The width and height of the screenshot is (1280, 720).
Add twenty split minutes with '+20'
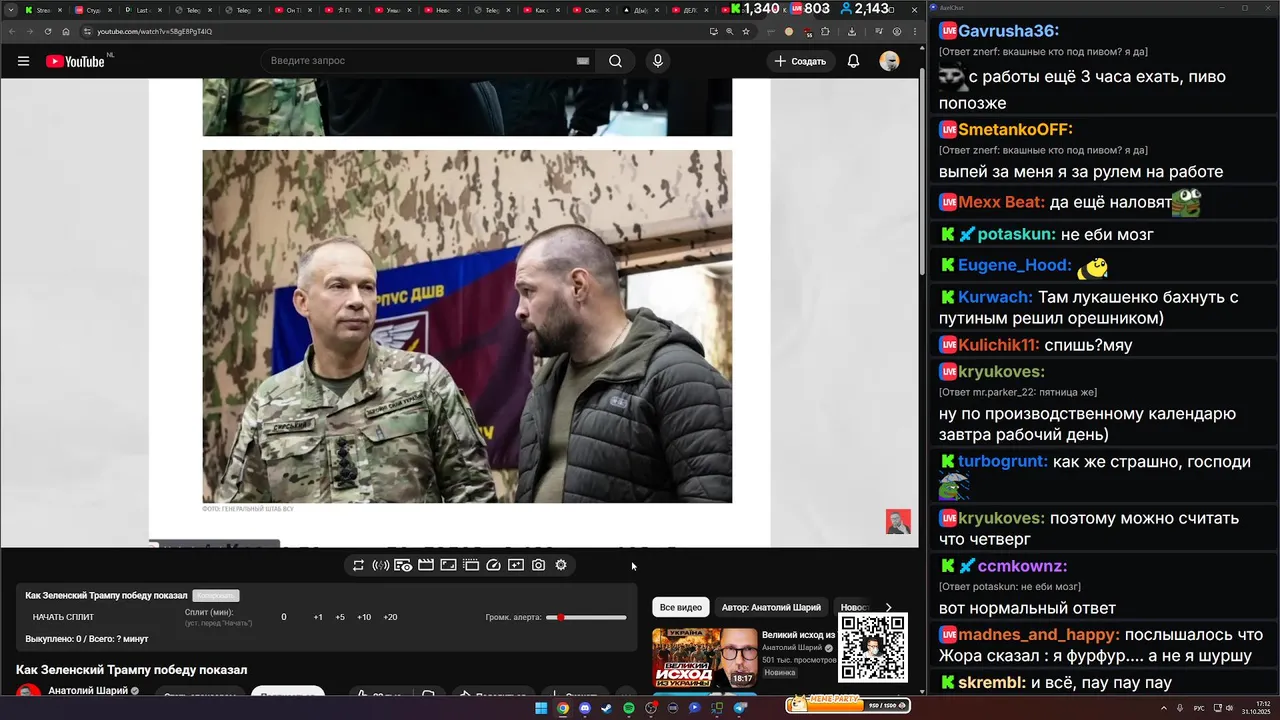tap(390, 617)
